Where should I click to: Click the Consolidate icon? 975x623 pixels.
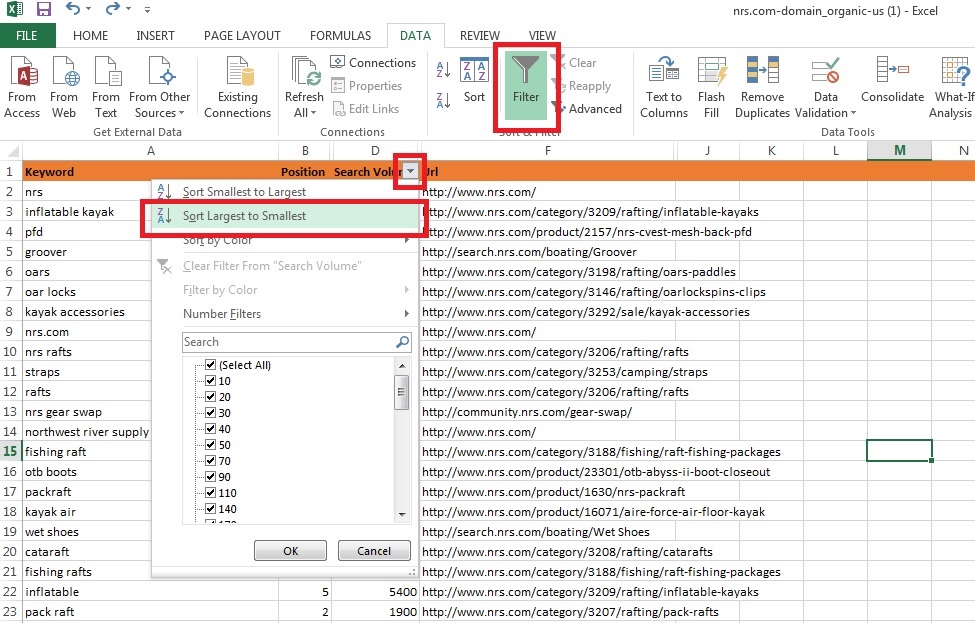891,72
